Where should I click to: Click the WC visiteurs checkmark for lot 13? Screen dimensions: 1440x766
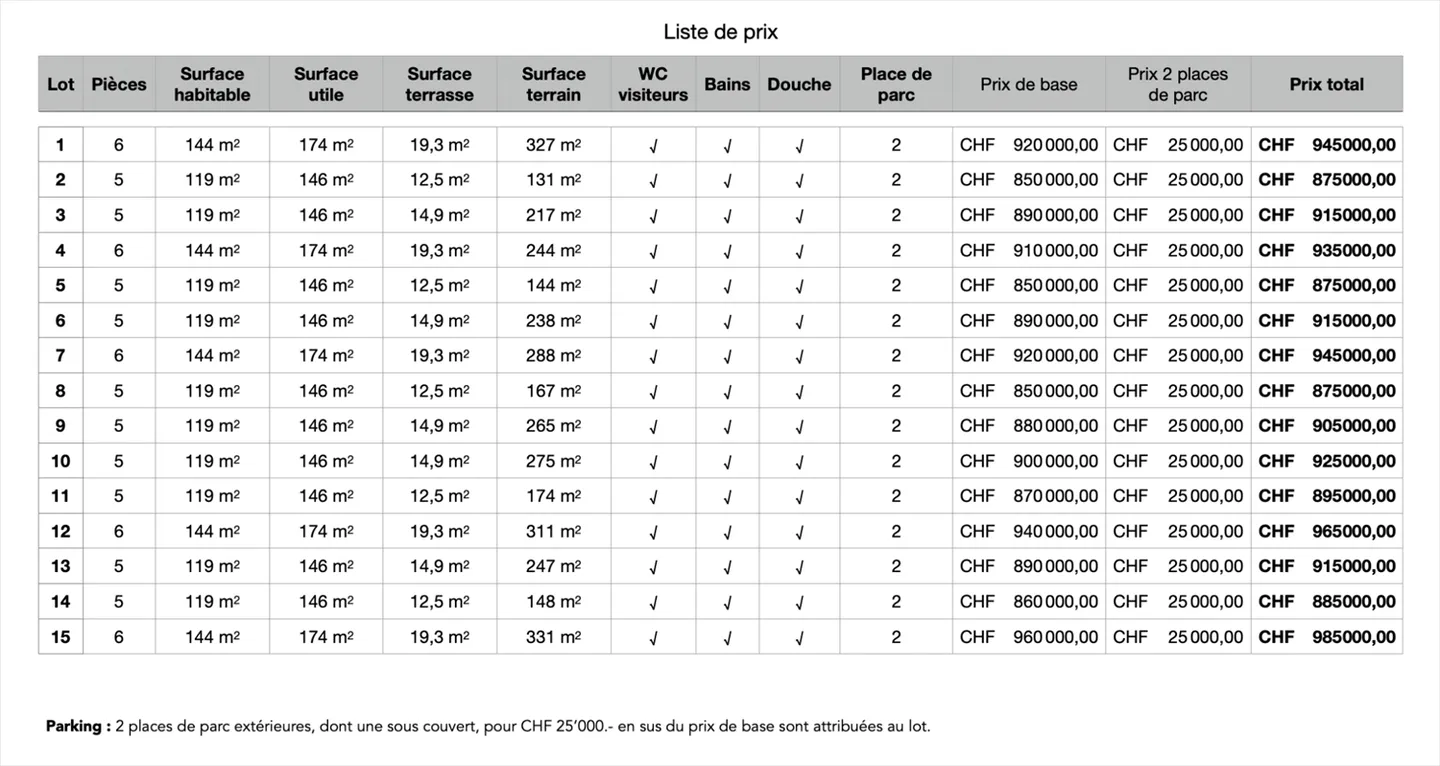(653, 567)
